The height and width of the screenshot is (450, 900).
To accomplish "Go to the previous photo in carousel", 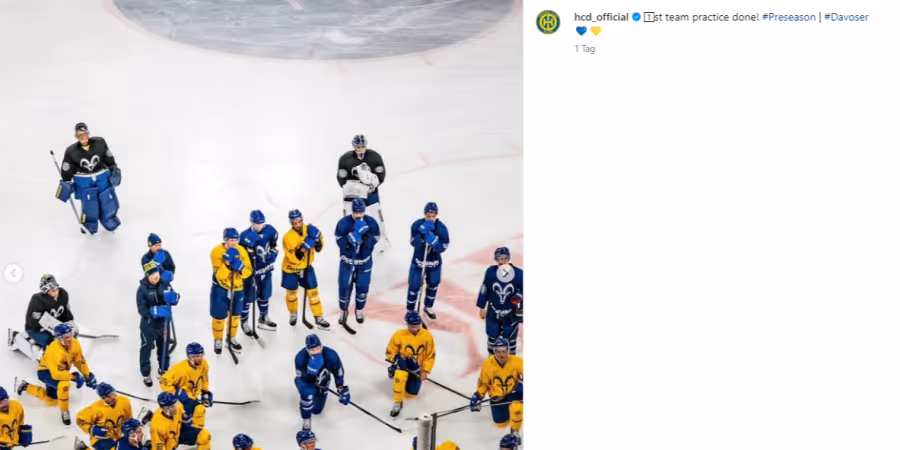I will 13,274.
